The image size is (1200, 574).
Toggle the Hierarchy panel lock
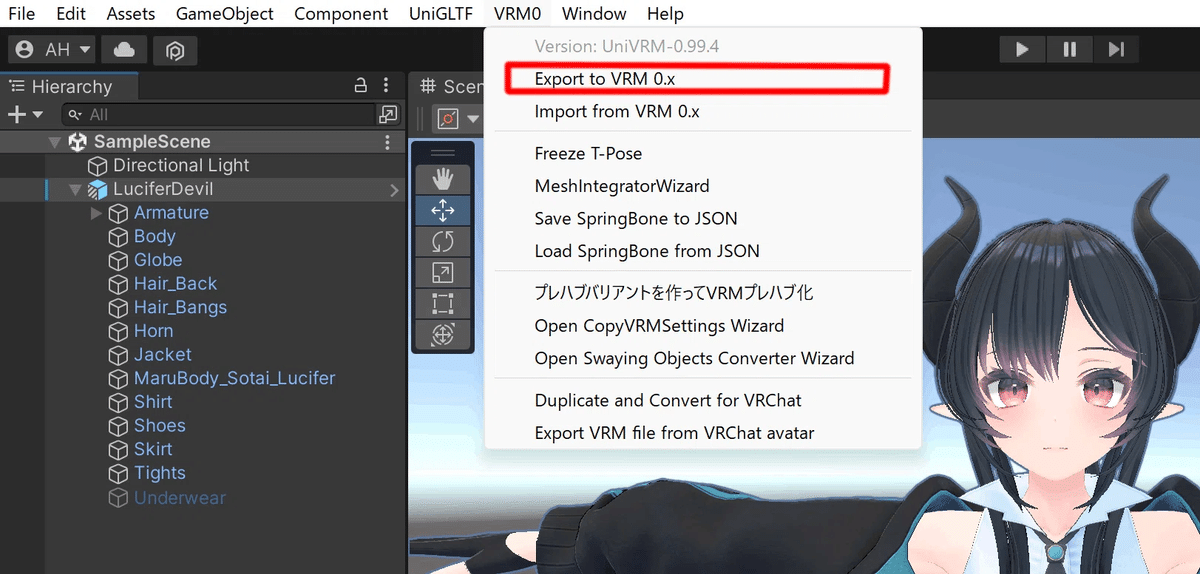361,87
